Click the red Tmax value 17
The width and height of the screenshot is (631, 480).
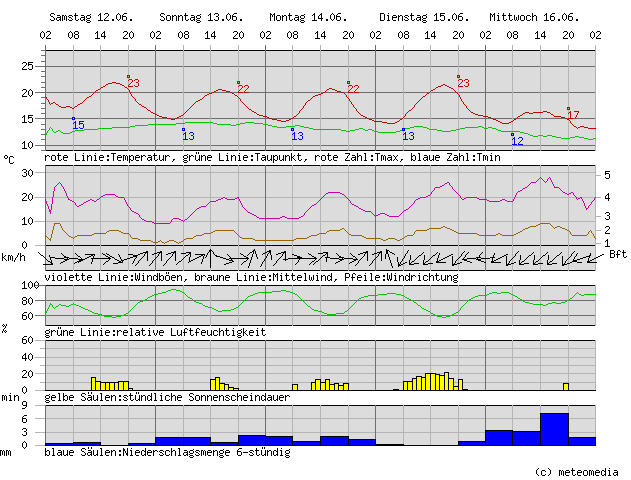(573, 116)
